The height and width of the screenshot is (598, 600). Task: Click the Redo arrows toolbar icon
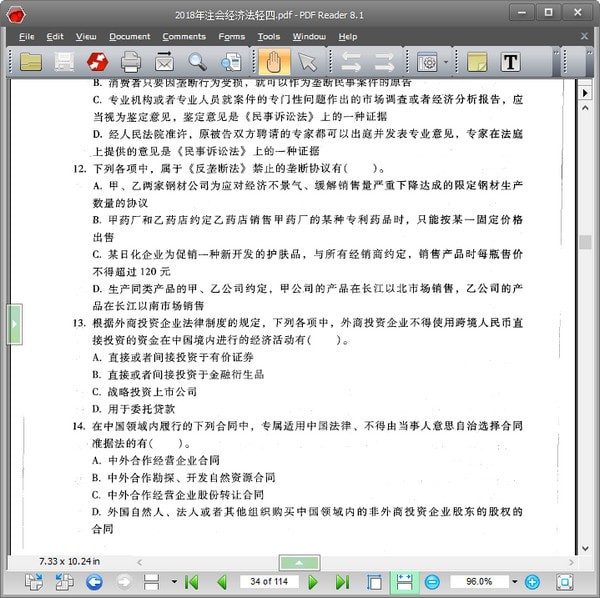pyautogui.click(x=384, y=62)
